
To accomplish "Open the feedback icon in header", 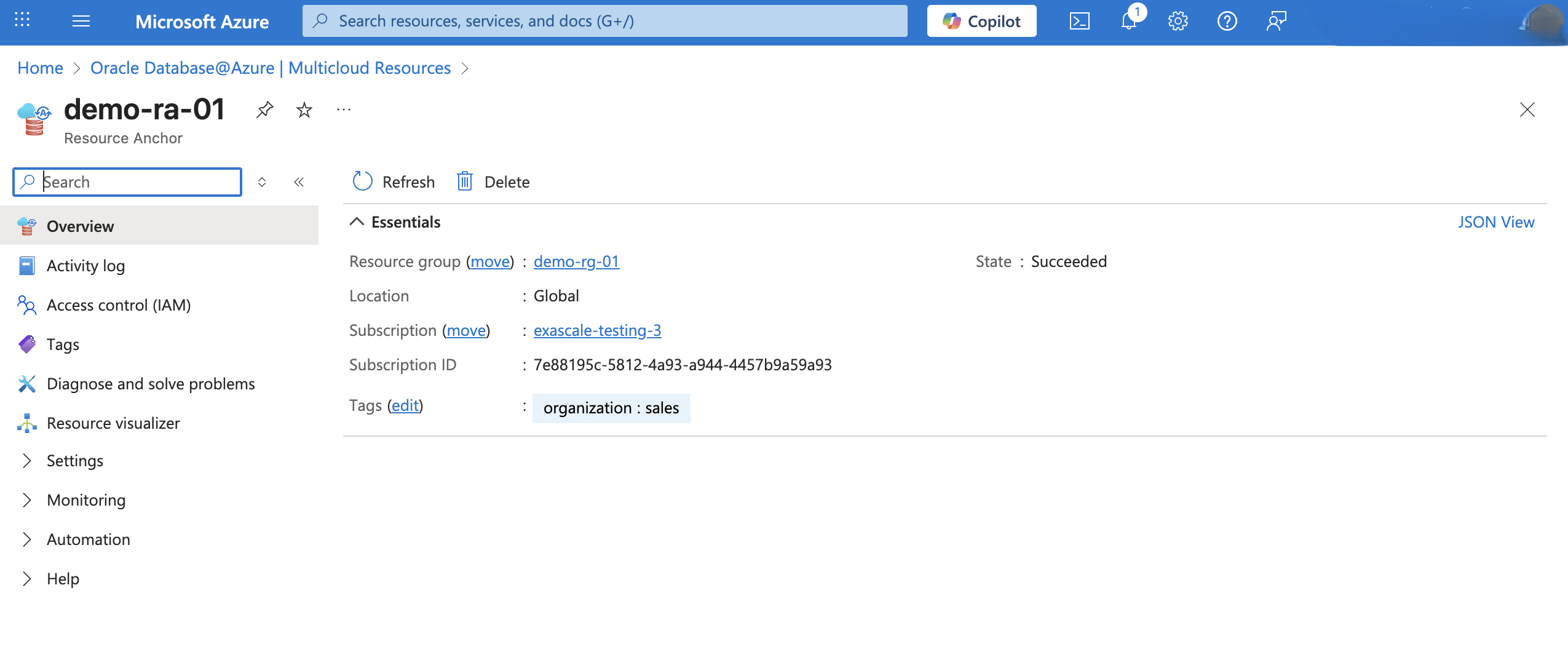I will pyautogui.click(x=1277, y=21).
